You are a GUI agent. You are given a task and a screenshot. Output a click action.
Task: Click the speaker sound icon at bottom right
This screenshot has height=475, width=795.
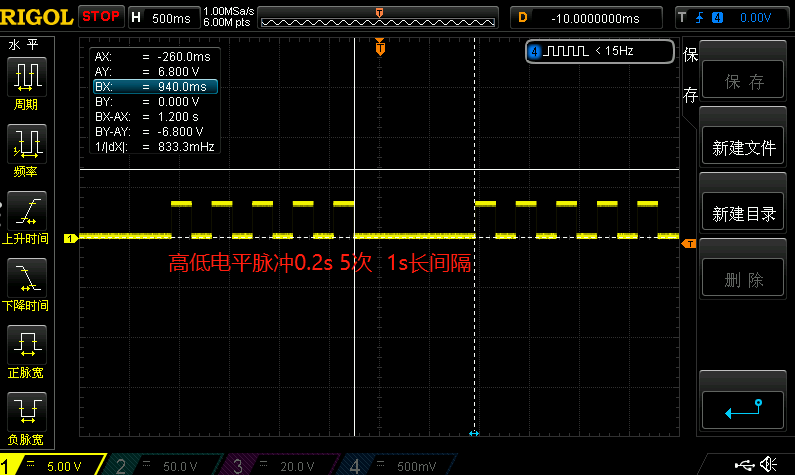coord(772,463)
